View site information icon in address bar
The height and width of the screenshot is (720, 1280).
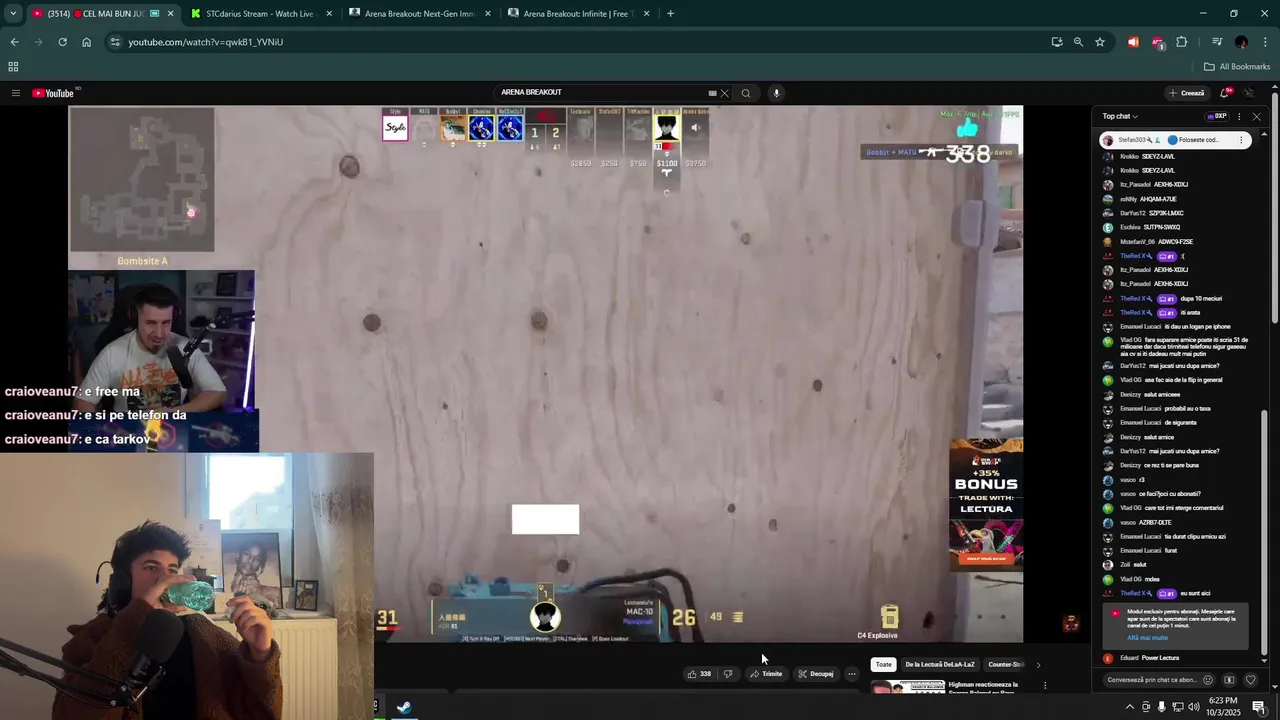(115, 42)
